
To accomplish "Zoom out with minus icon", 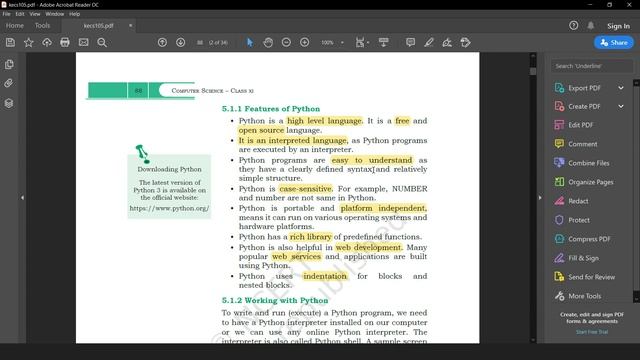I will click(287, 42).
